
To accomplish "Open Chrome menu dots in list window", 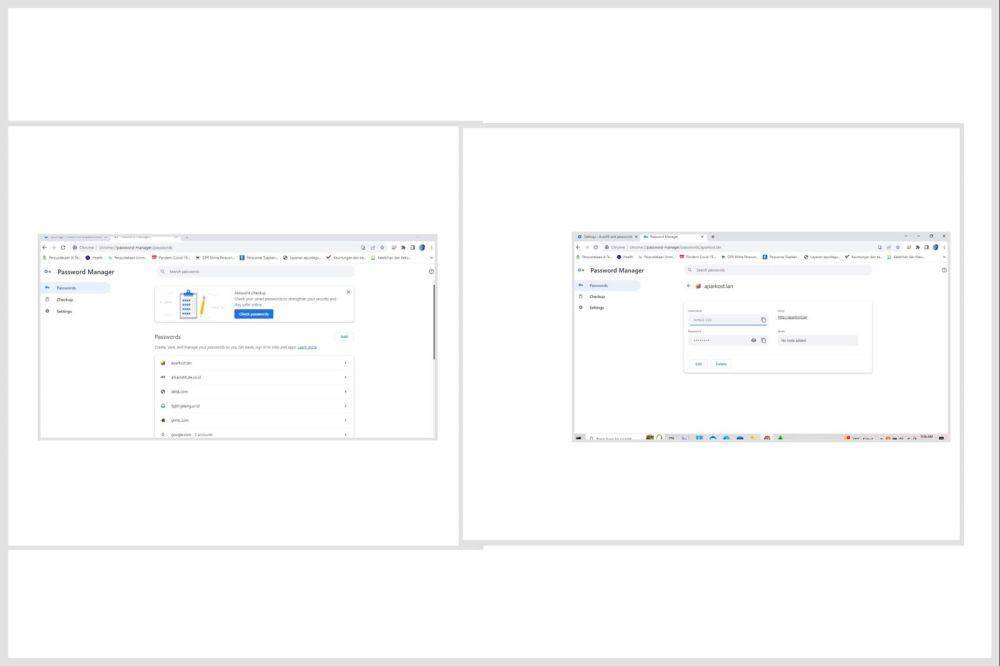I will [432, 248].
